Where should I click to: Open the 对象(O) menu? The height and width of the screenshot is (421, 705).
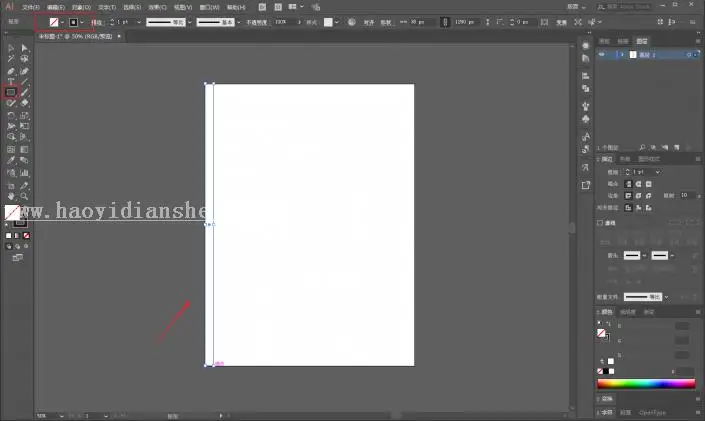coord(81,7)
